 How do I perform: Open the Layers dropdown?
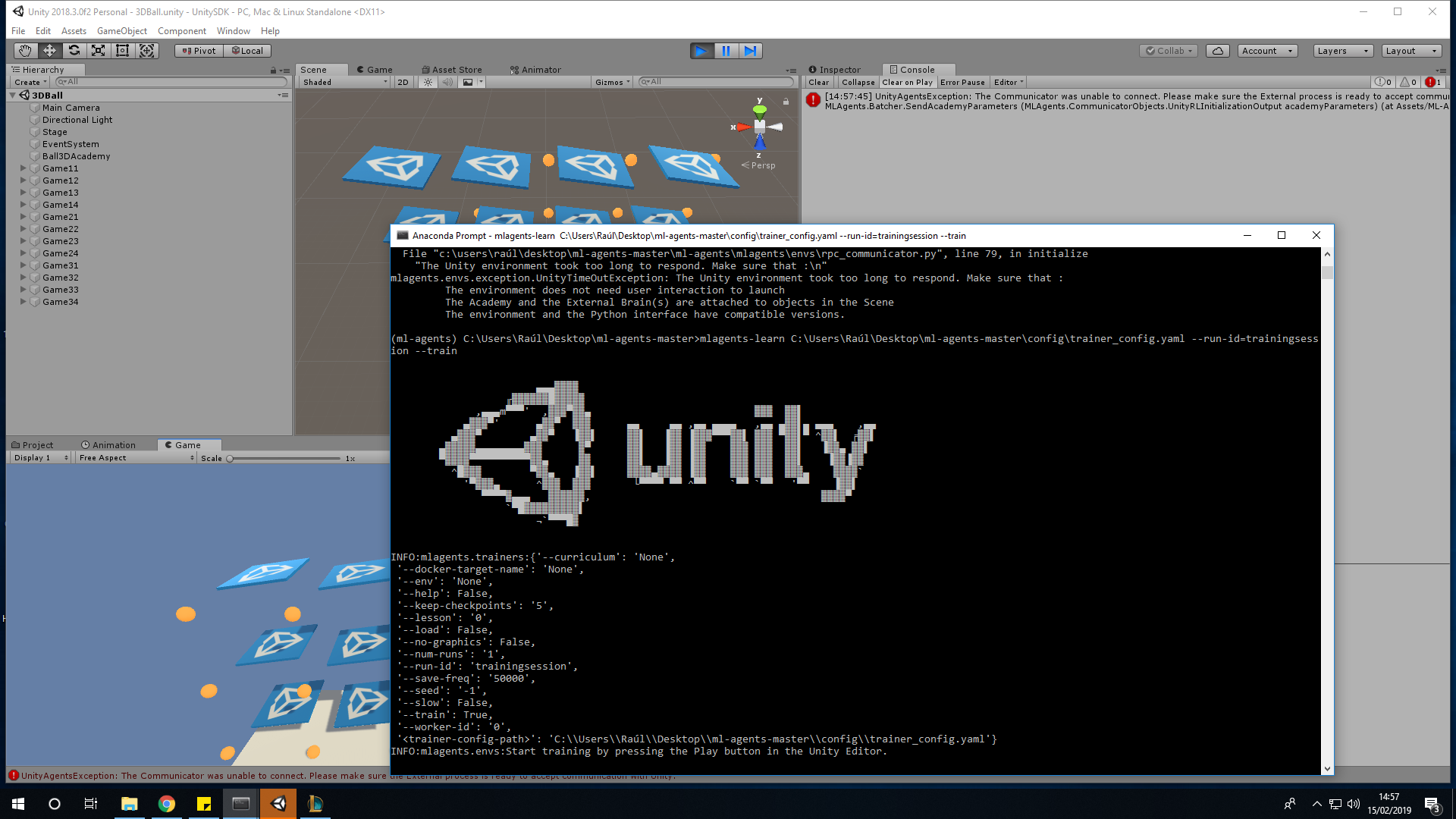[1342, 51]
